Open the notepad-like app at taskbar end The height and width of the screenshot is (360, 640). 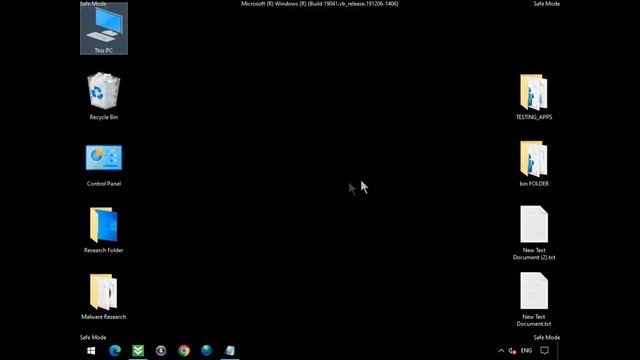[229, 351]
